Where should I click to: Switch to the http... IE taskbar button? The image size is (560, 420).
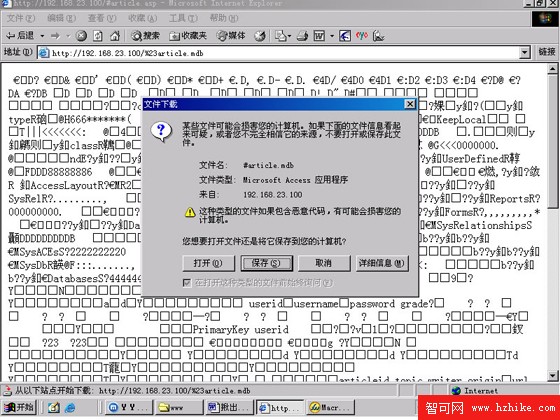click(279, 408)
